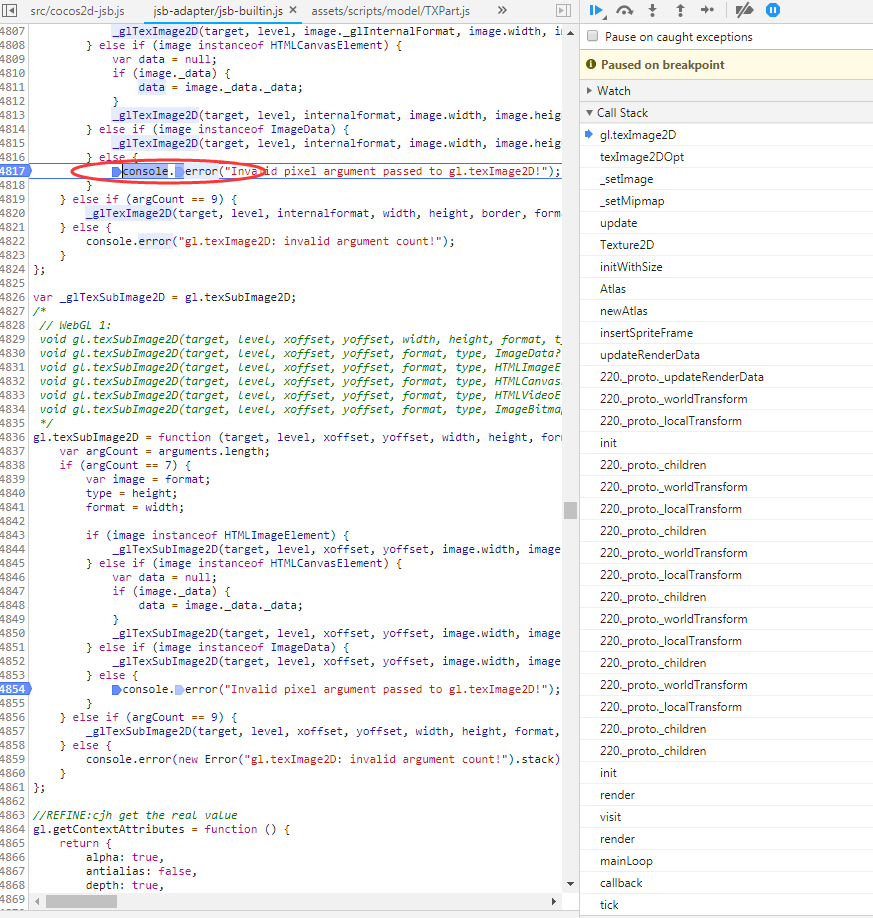Viewport: 873px width, 918px height.
Task: Select gl.texImage2D call stack frame
Action: tap(726, 135)
